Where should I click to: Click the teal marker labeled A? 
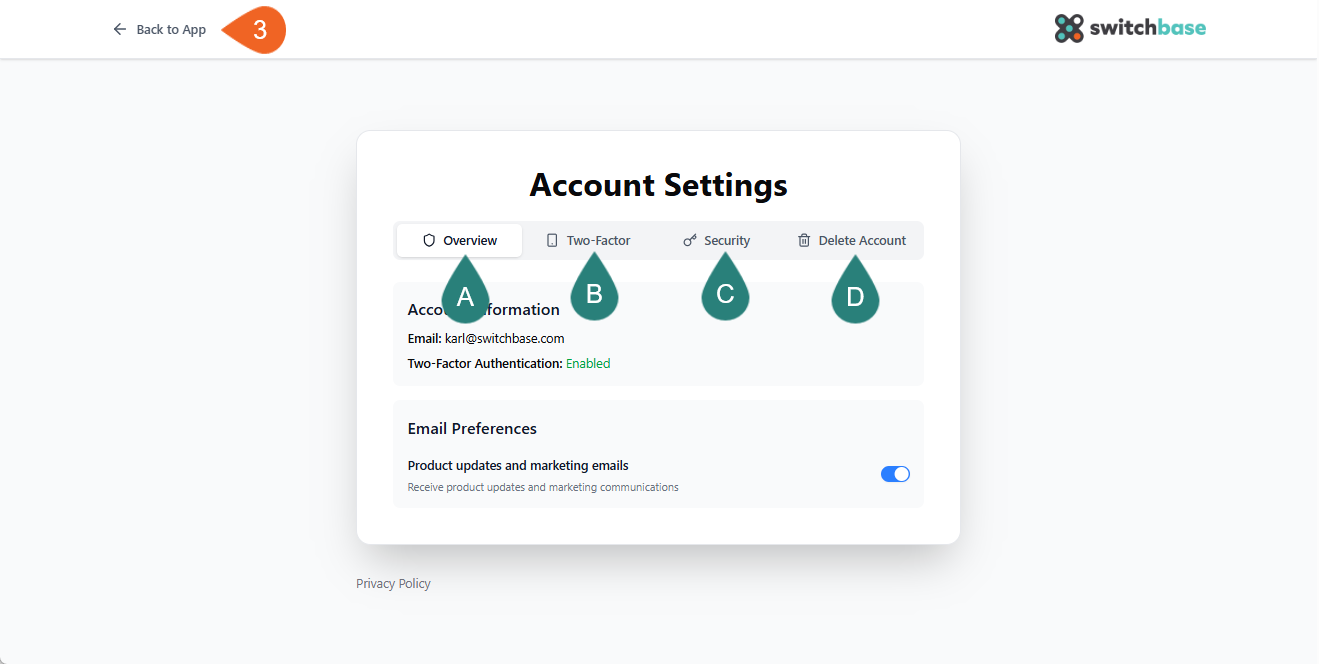coord(465,293)
